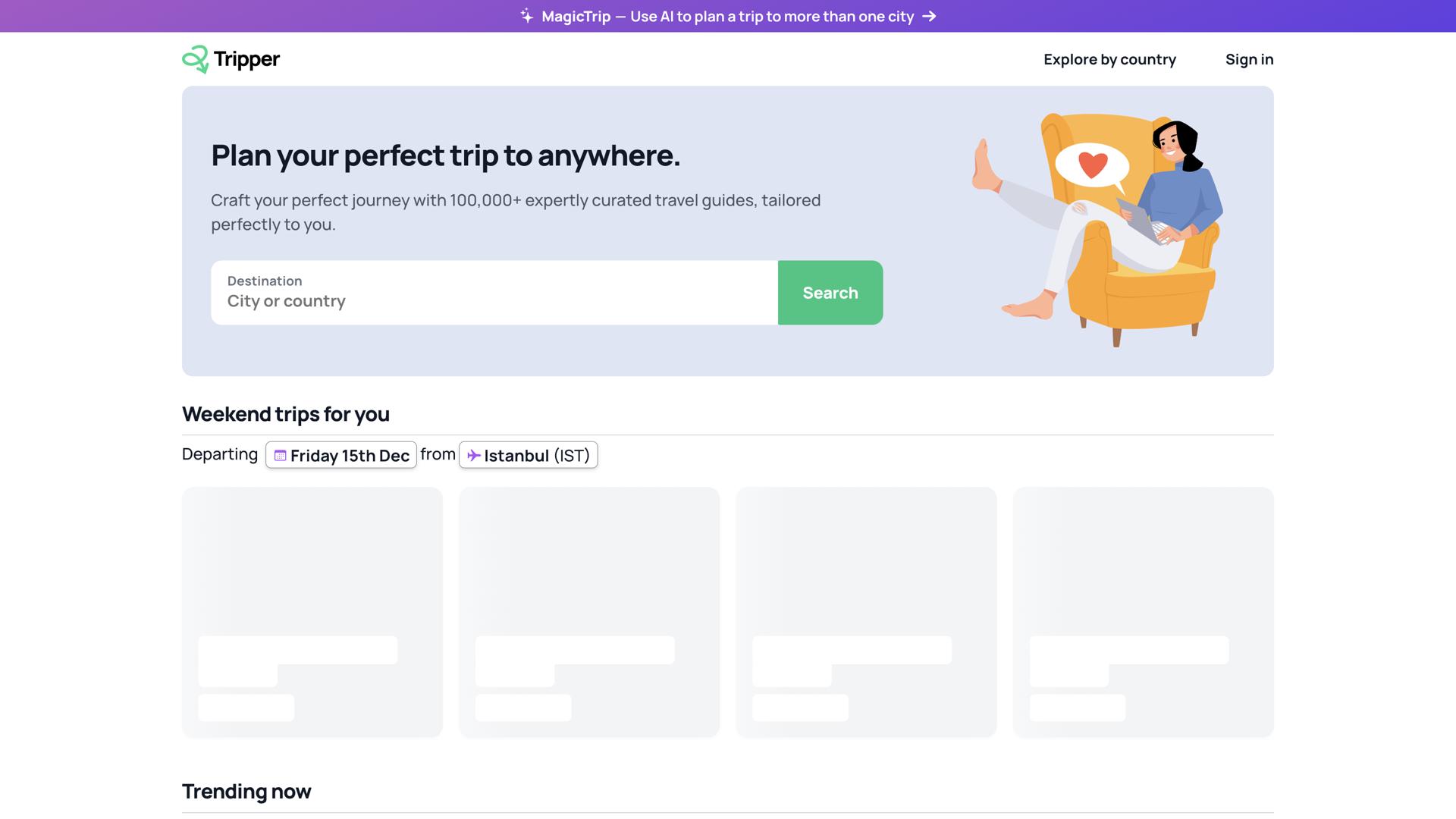Click the Tripper wordmark text
This screenshot has height=819, width=1456.
246,59
